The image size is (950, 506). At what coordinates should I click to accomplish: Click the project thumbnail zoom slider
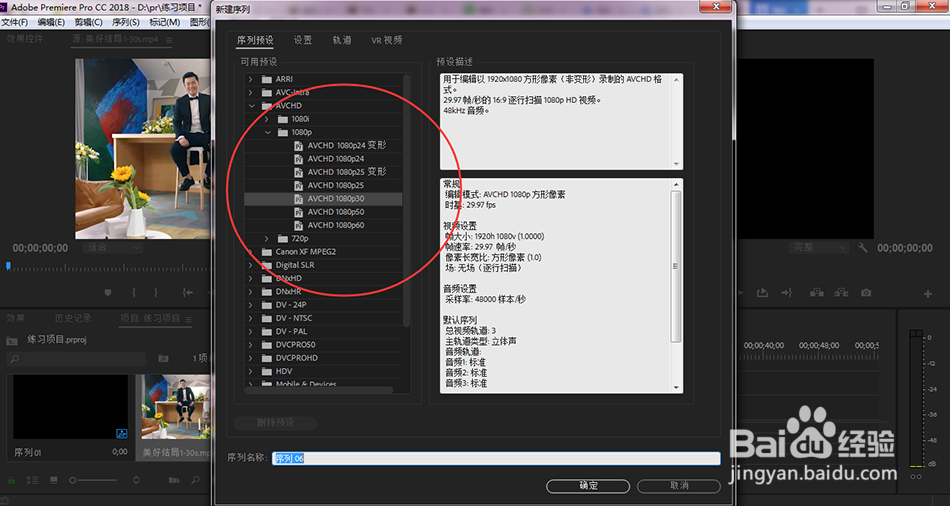92,480
